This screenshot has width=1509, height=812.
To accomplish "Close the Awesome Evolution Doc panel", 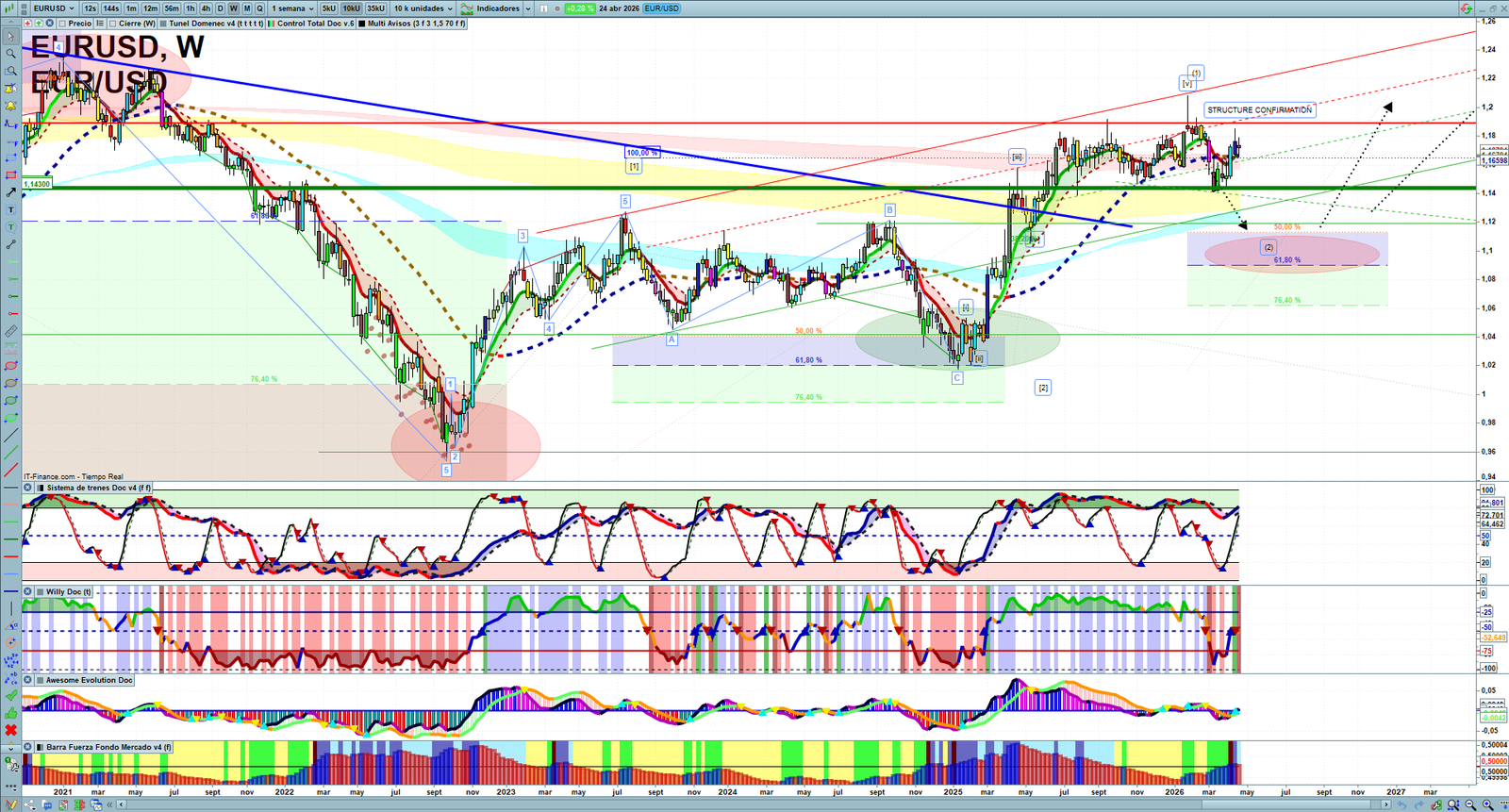I will coord(28,680).
